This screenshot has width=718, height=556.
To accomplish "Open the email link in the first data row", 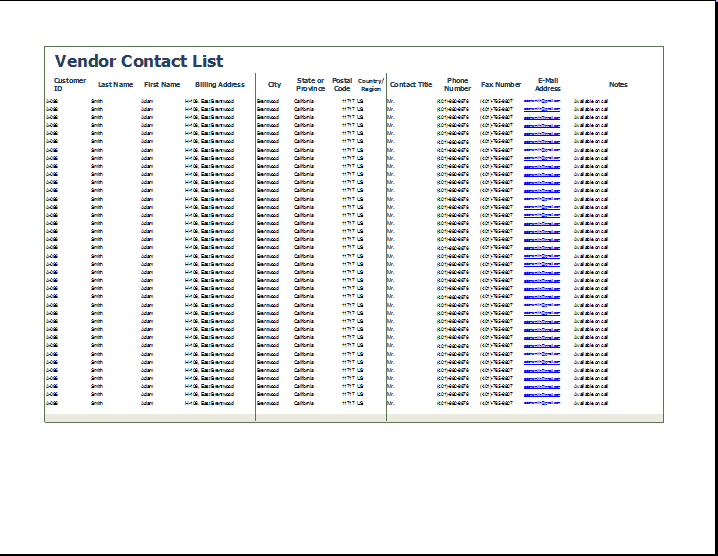I will [x=542, y=101].
